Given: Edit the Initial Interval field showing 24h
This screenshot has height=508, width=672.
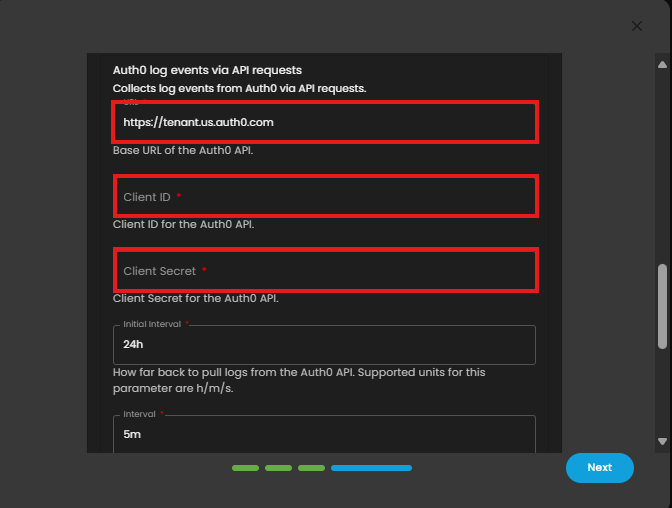Looking at the screenshot, I should (x=324, y=345).
